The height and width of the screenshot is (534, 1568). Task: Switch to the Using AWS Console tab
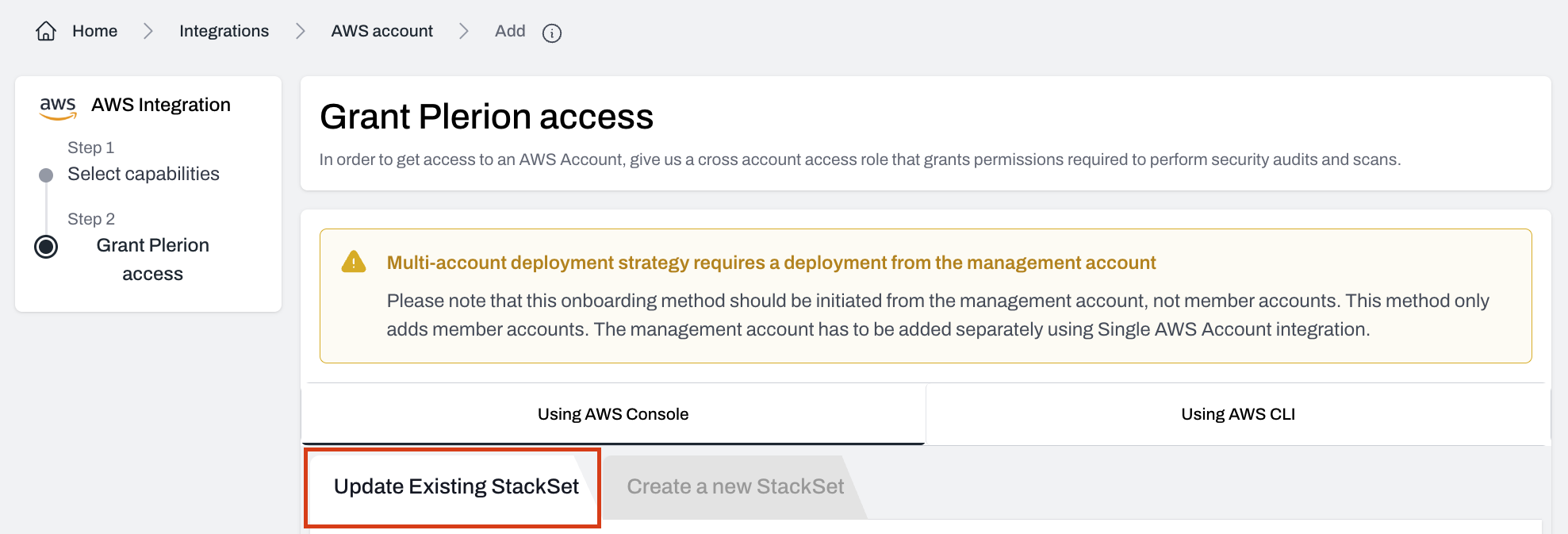coord(613,414)
